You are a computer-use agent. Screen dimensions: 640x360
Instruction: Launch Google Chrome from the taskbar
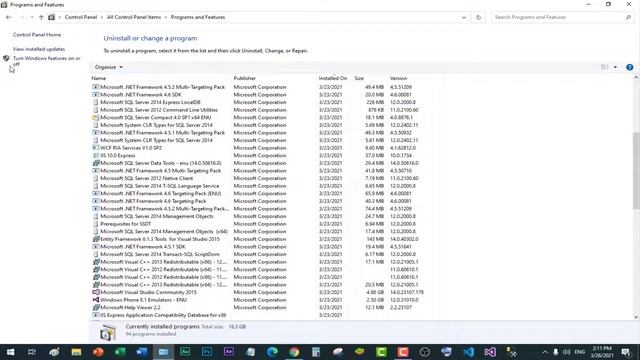tap(294, 352)
